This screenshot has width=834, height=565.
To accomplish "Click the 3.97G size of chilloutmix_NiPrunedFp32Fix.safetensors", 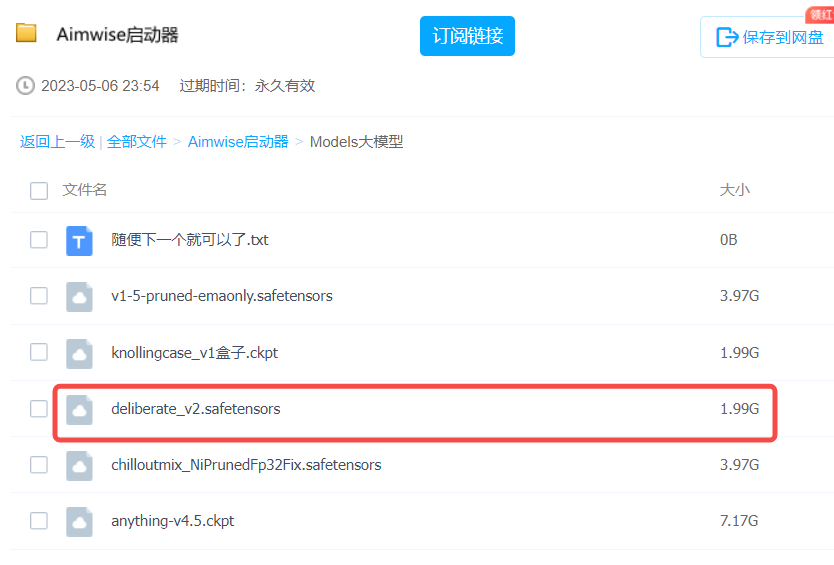I will pos(739,465).
